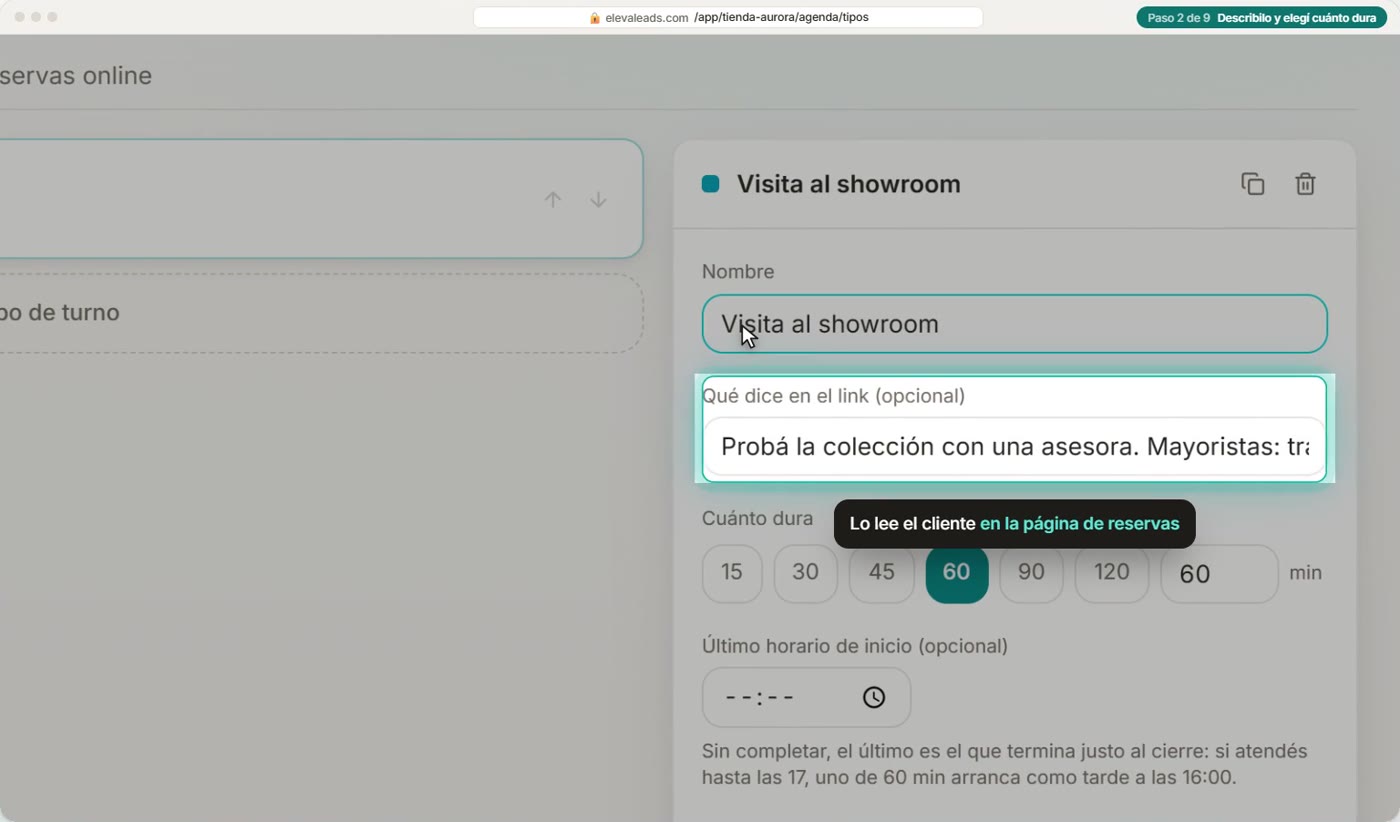Viewport: 1400px width, 822px height.
Task: Move the card down with arrow
Action: (598, 200)
